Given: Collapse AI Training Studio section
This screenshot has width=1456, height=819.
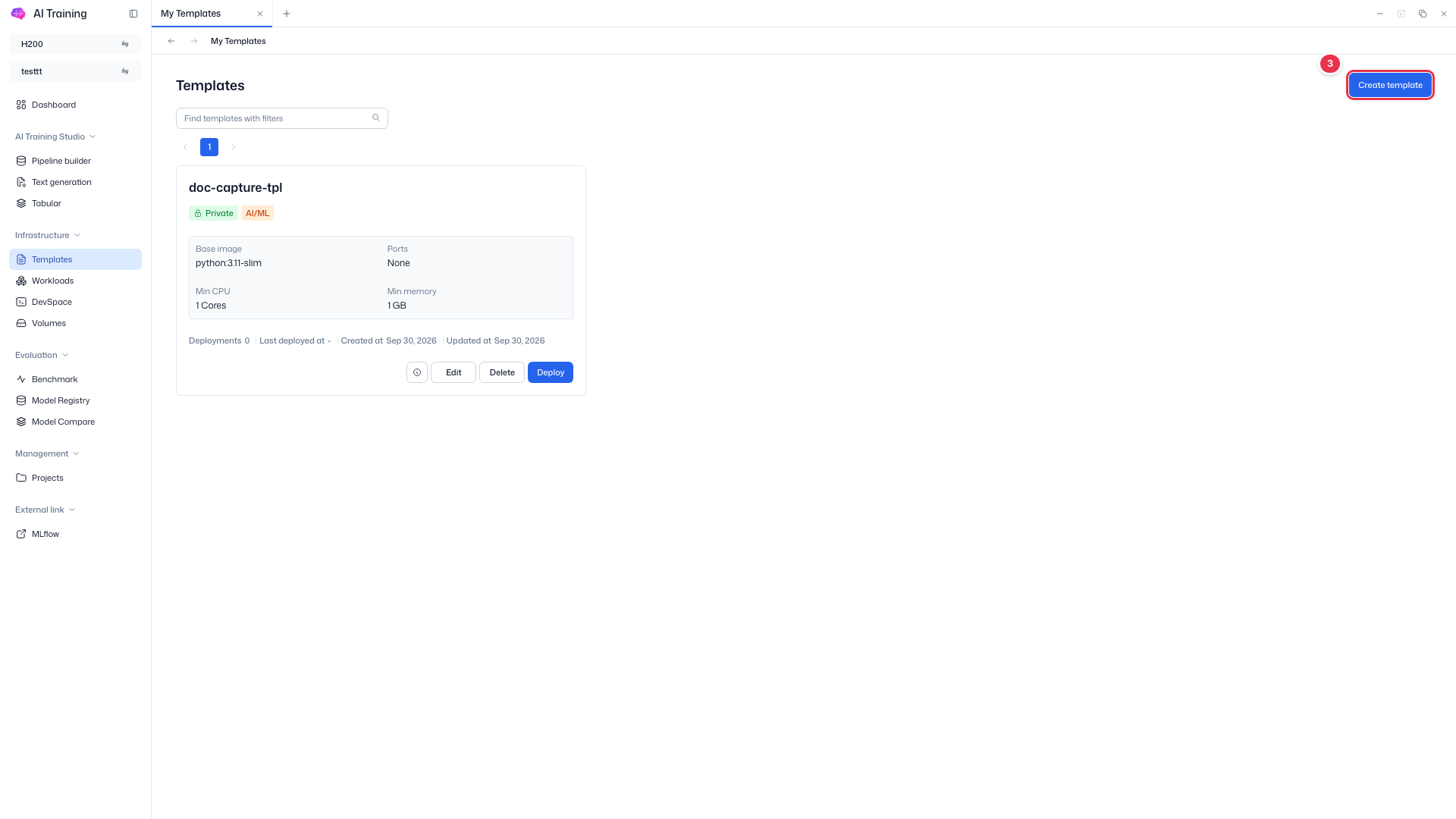Looking at the screenshot, I should click(55, 136).
